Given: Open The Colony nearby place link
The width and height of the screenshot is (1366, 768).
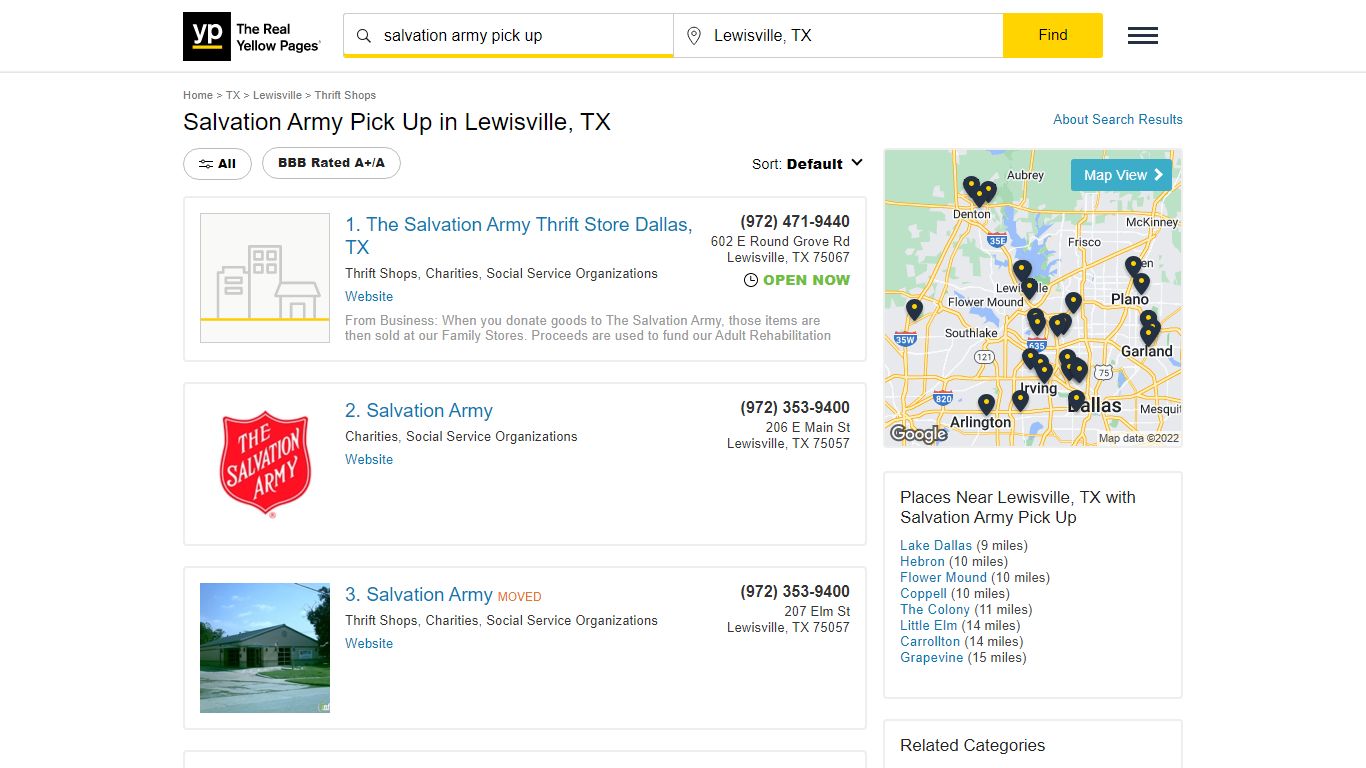Looking at the screenshot, I should [x=935, y=610].
